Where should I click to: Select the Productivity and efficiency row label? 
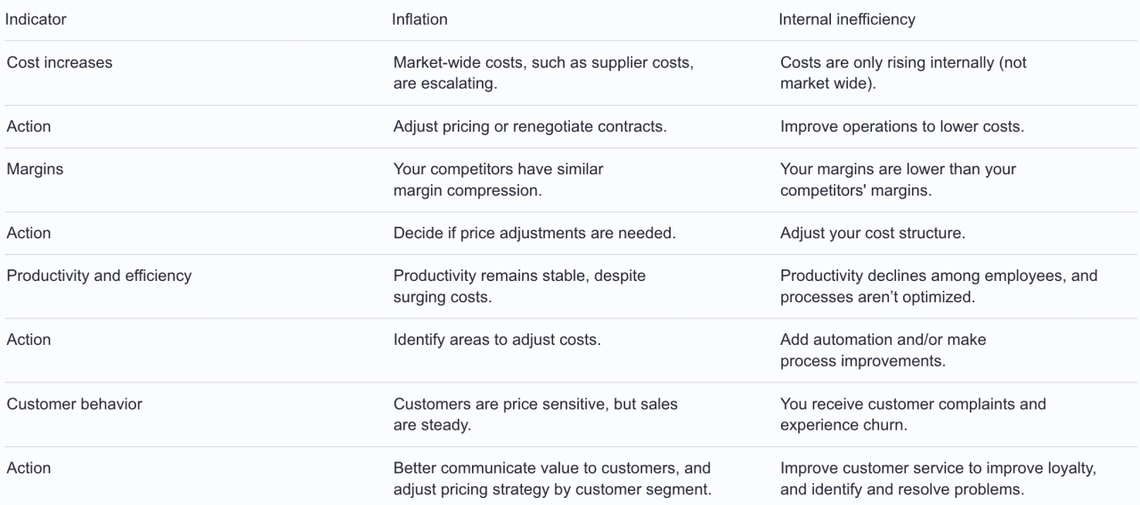(99, 275)
